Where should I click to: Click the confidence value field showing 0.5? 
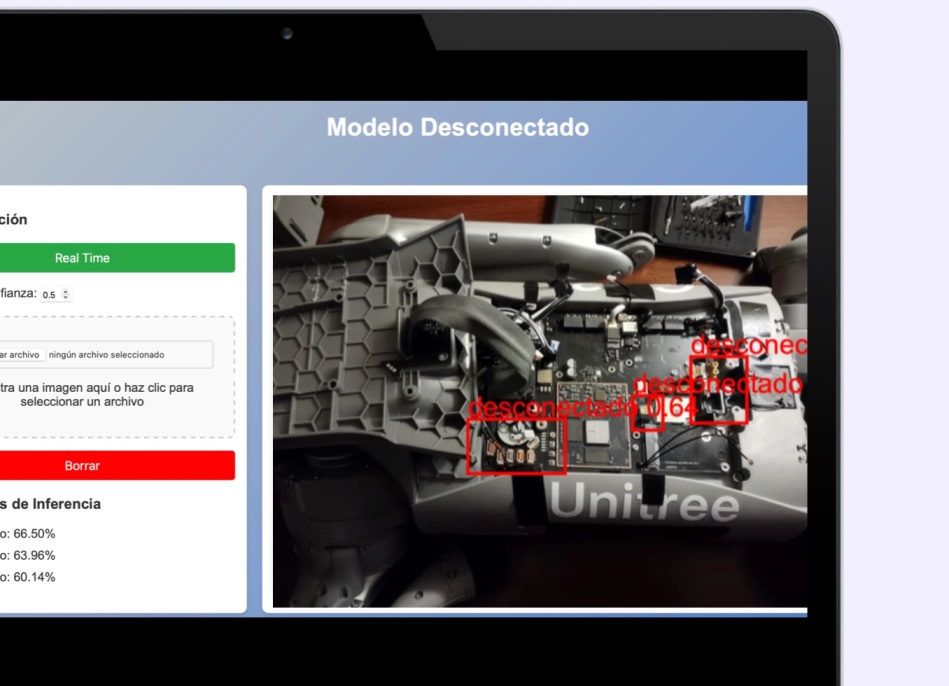[x=56, y=294]
